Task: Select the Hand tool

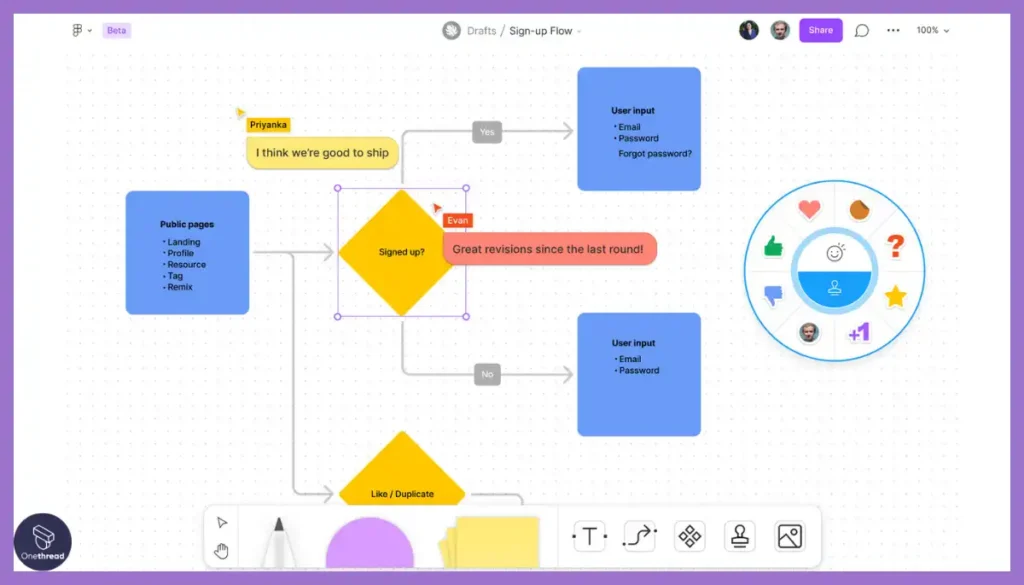Action: pyautogui.click(x=222, y=551)
